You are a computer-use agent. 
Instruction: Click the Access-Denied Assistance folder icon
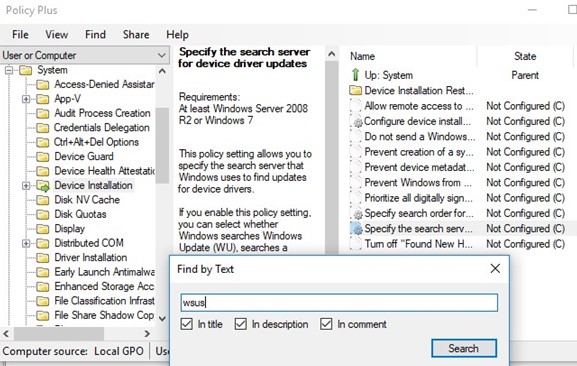tap(43, 85)
